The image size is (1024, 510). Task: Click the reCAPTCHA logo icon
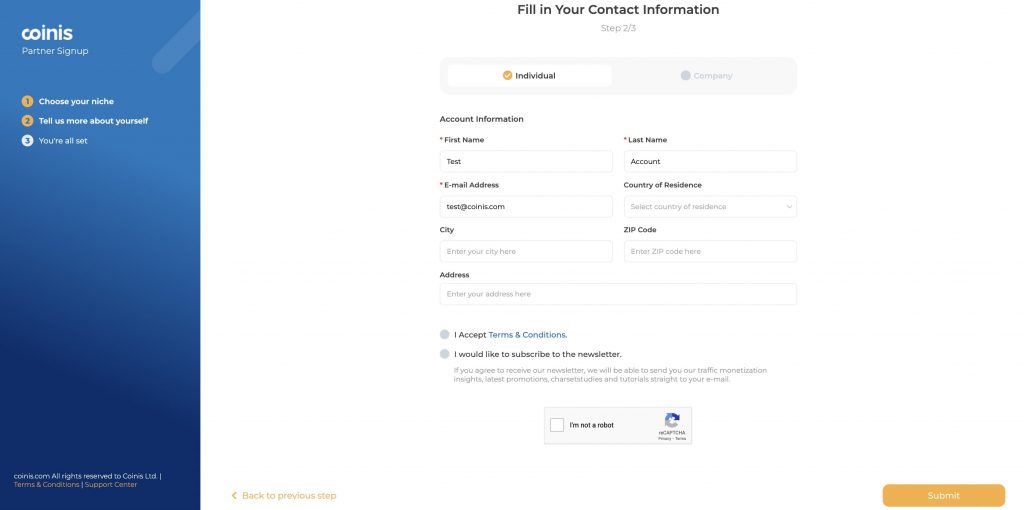point(672,421)
